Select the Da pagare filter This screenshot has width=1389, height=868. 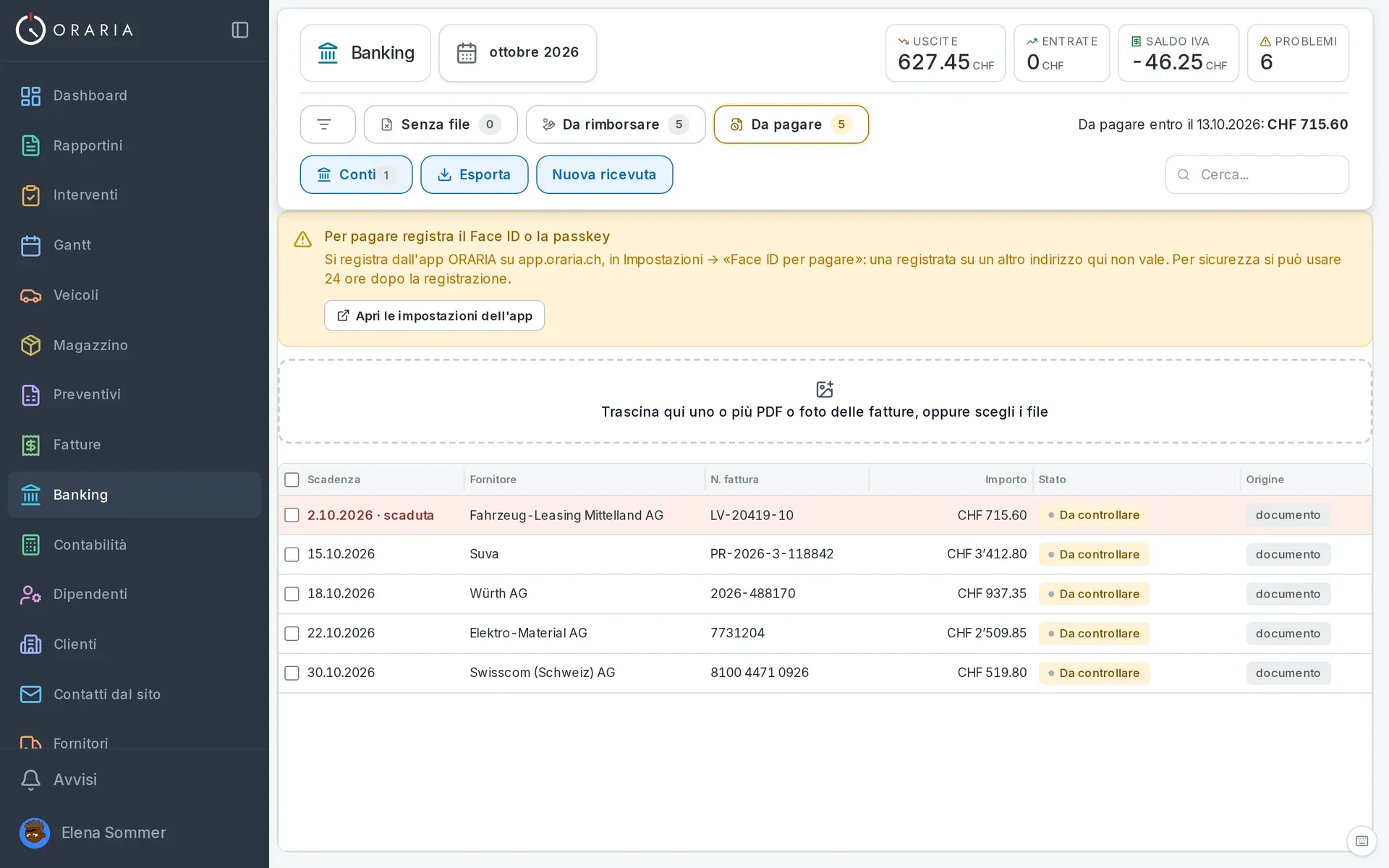pos(791,124)
